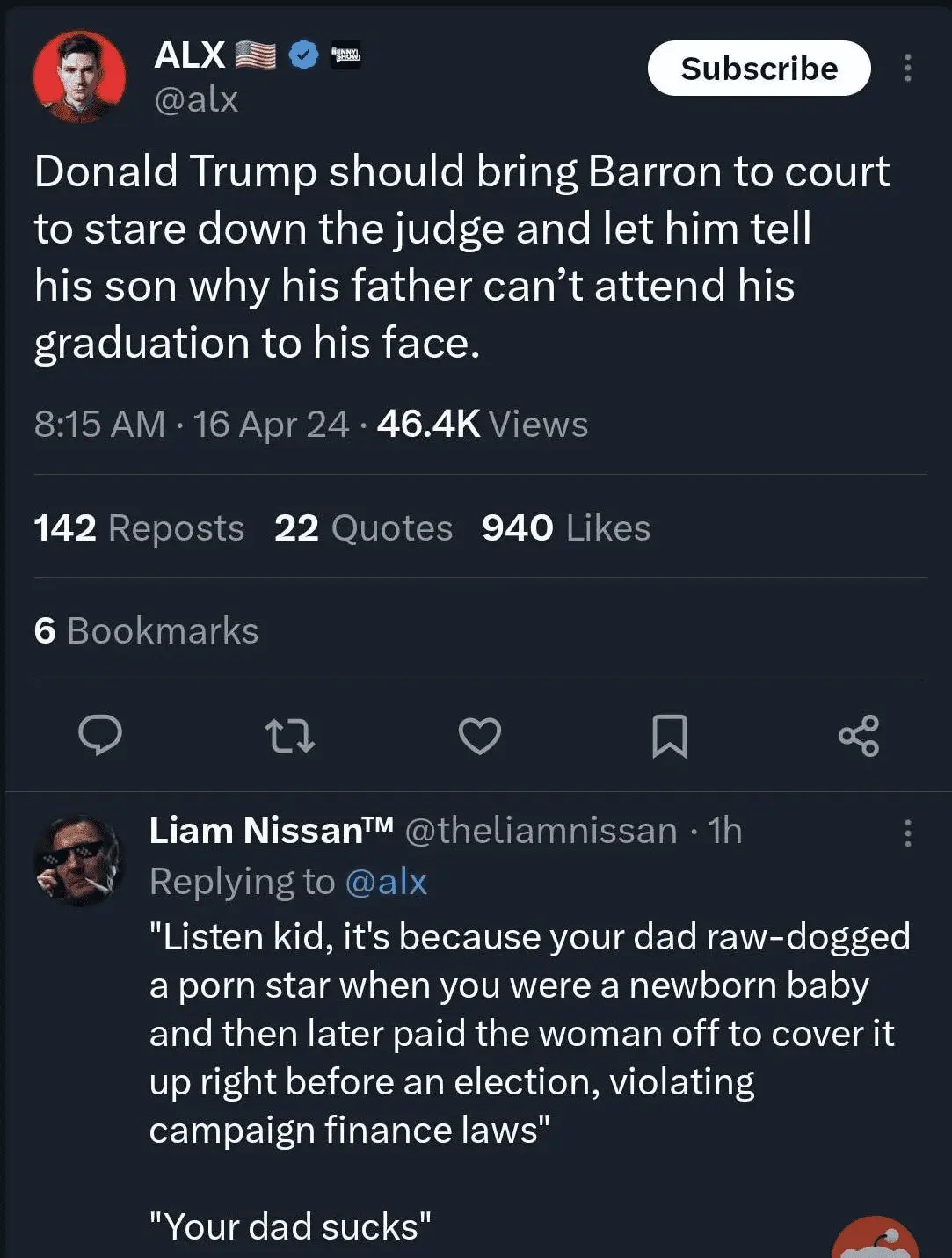
Task: Click the @alx mention in the reply
Action: pos(386,882)
